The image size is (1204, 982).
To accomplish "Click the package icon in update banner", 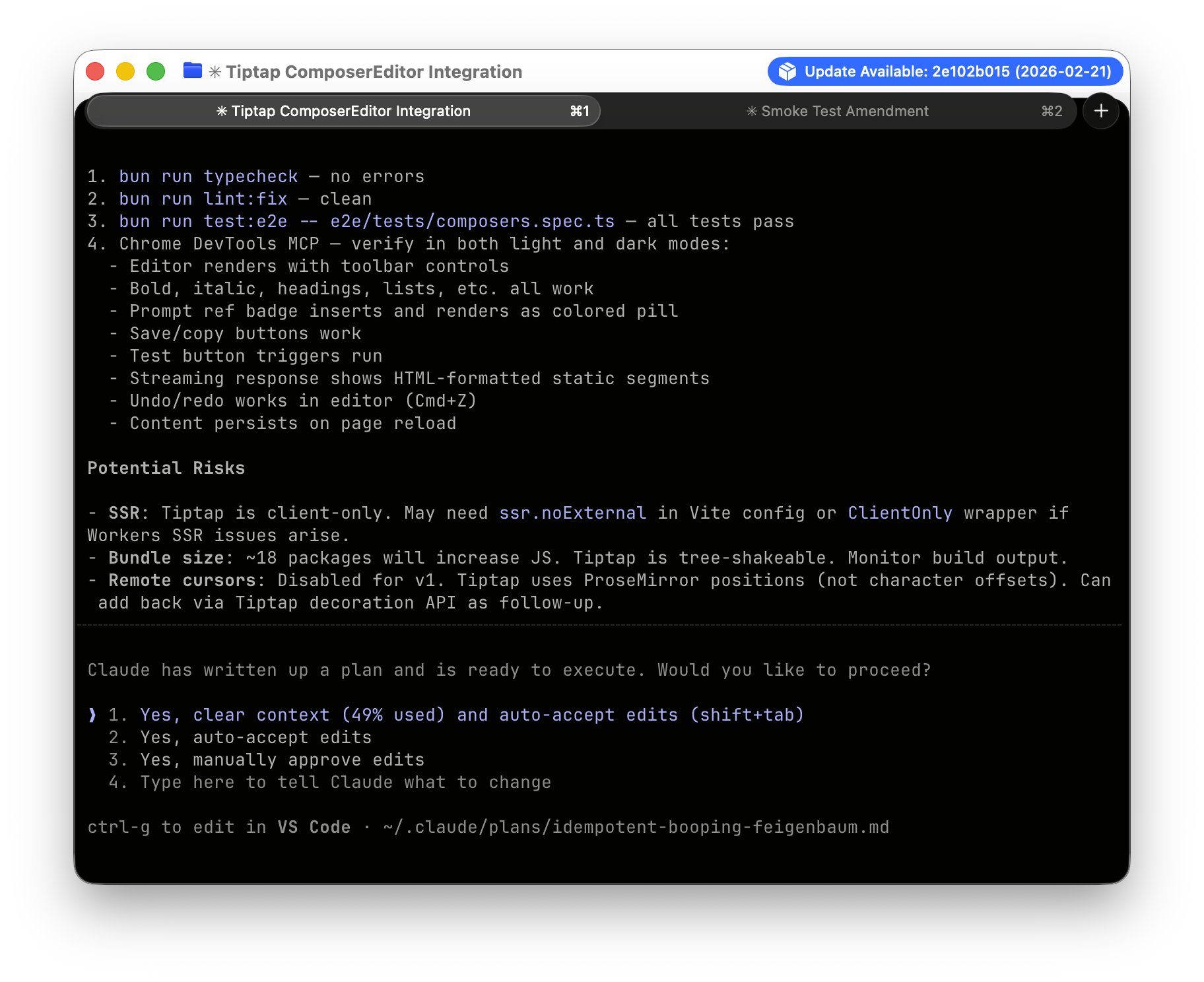I will click(x=787, y=71).
